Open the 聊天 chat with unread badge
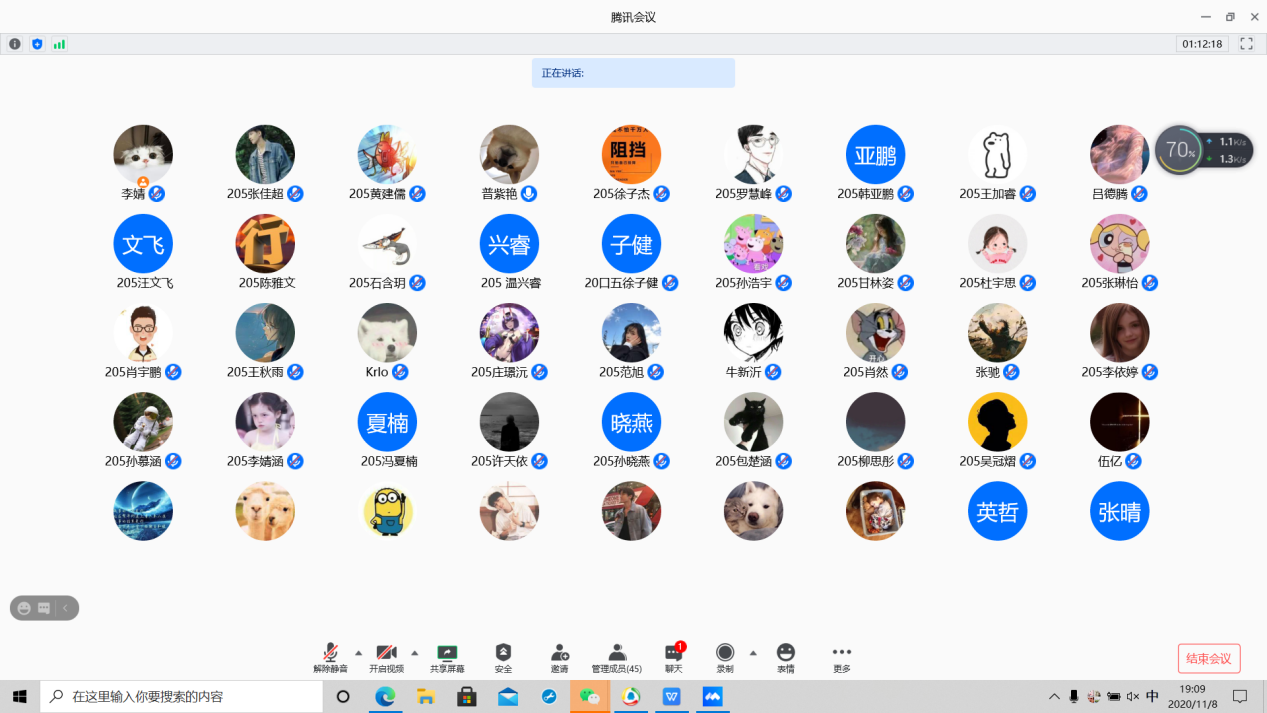The height and width of the screenshot is (713, 1267). tap(673, 657)
